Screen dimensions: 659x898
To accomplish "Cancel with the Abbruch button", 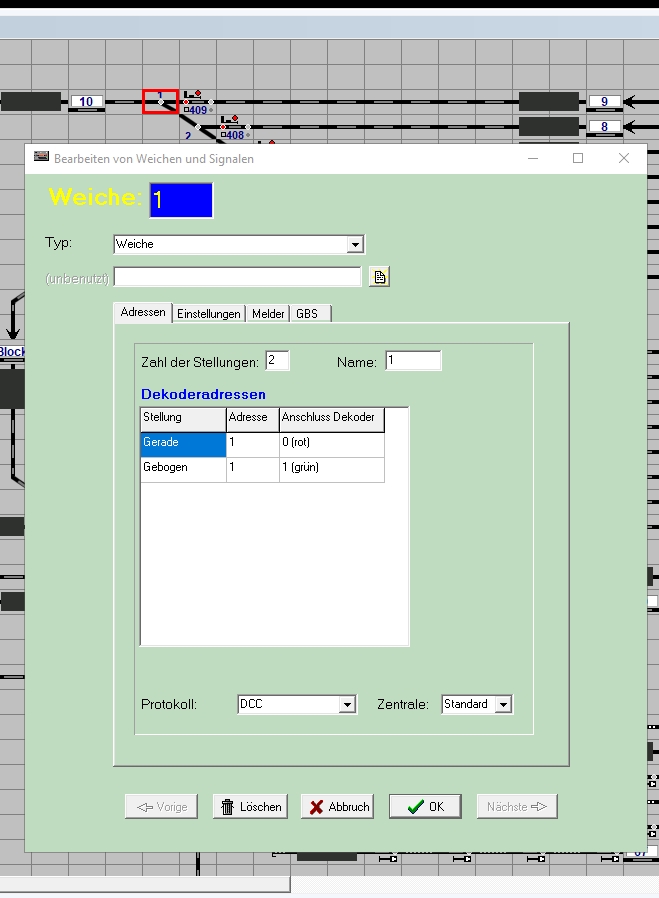I will coord(339,807).
